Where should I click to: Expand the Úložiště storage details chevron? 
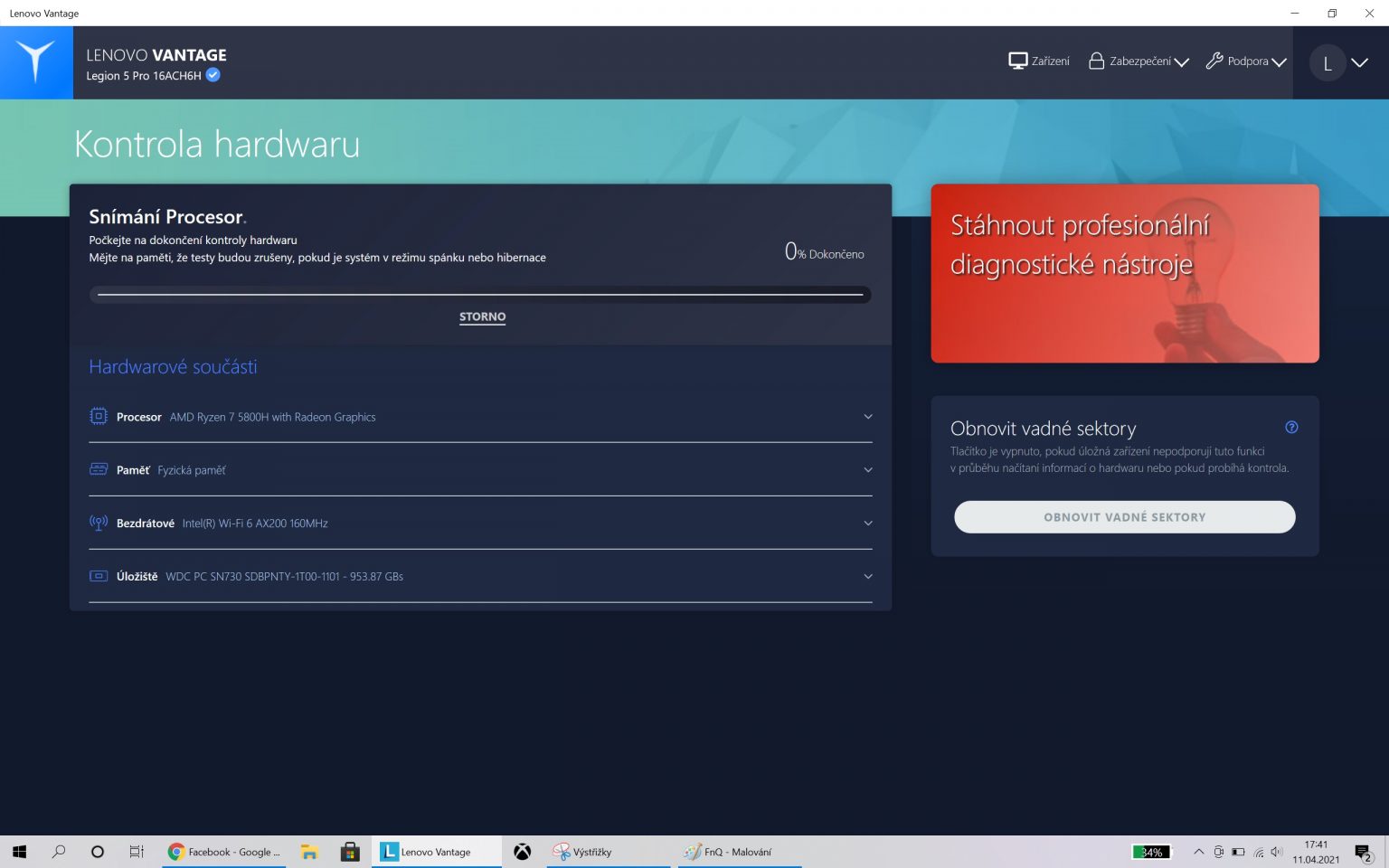point(867,576)
